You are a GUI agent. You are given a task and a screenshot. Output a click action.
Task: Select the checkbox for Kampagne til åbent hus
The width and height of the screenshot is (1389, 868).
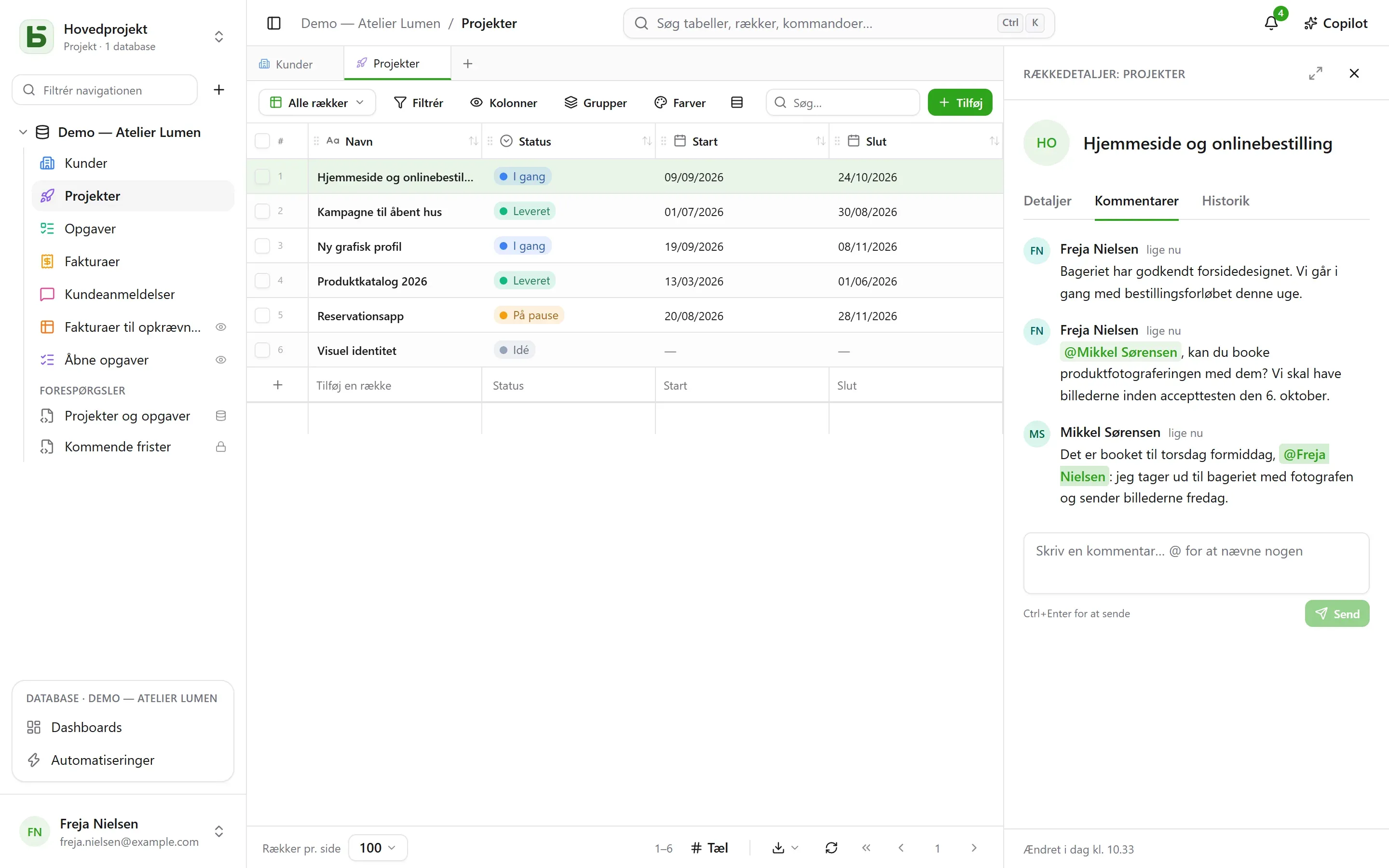[262, 211]
